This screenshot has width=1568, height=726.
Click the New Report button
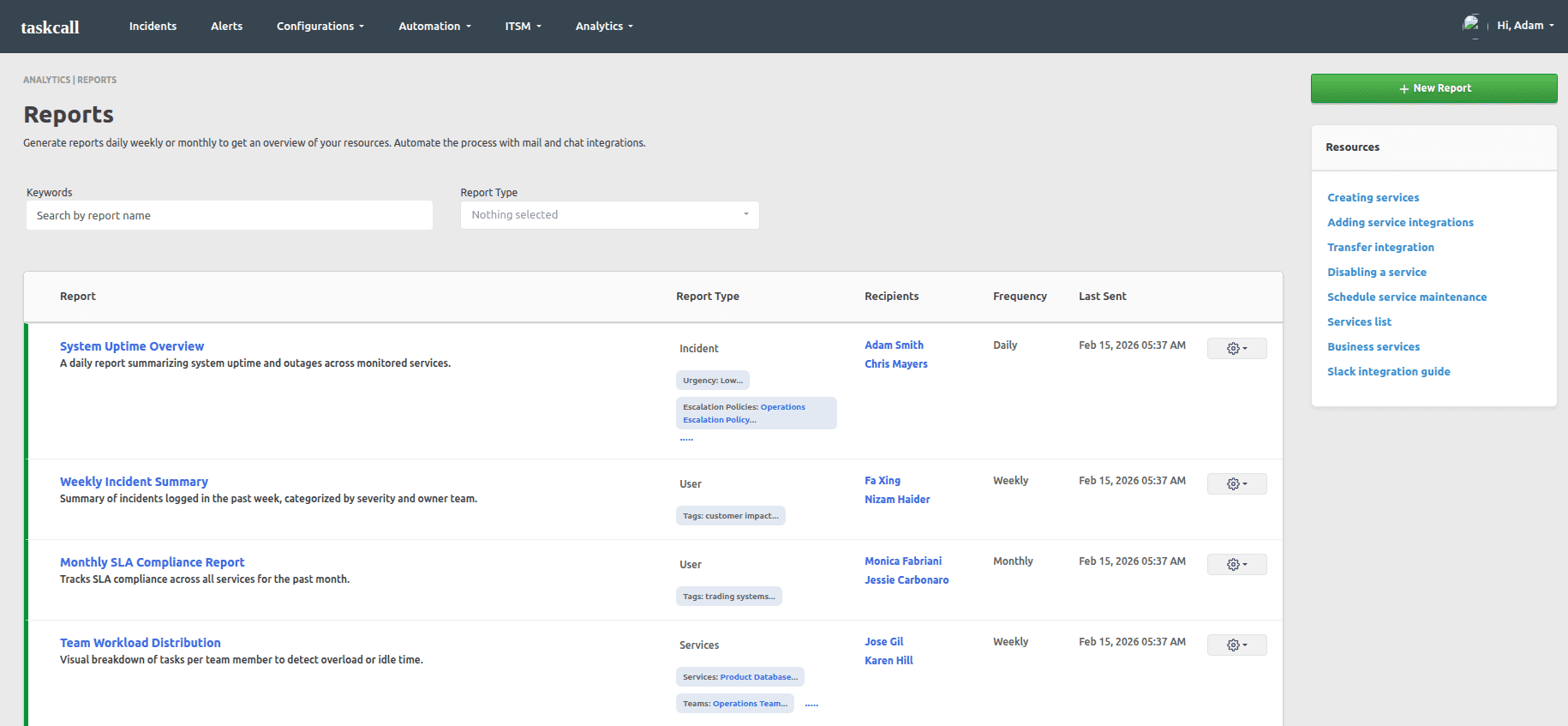point(1433,88)
